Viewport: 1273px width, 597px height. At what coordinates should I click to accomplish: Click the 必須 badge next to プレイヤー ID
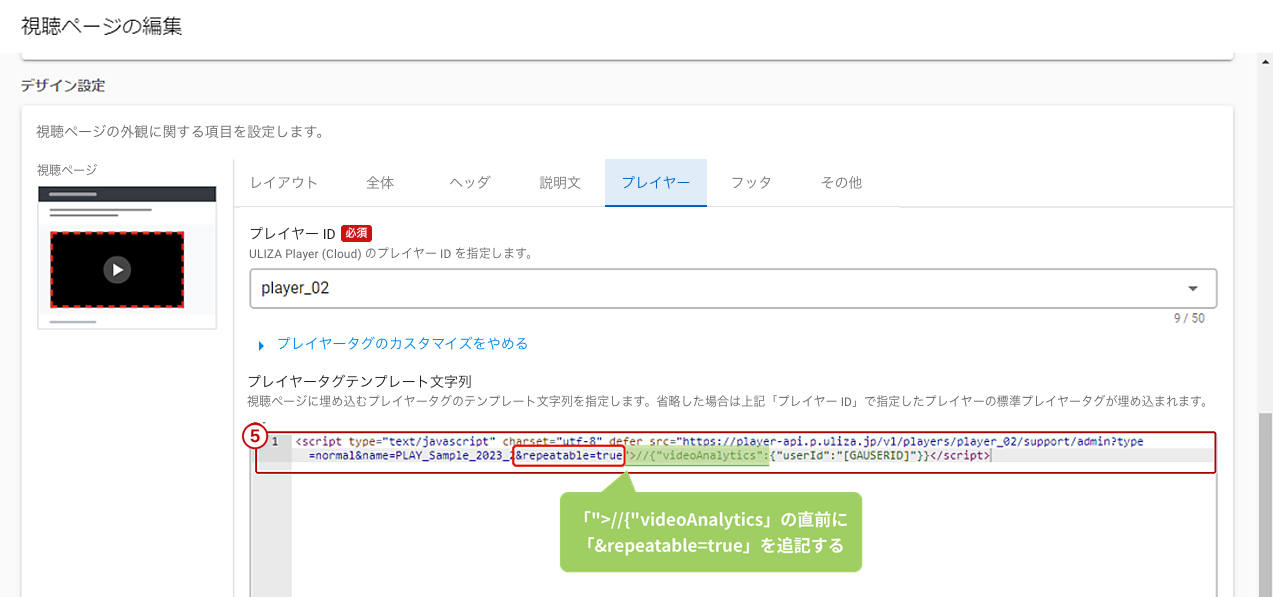[x=357, y=233]
